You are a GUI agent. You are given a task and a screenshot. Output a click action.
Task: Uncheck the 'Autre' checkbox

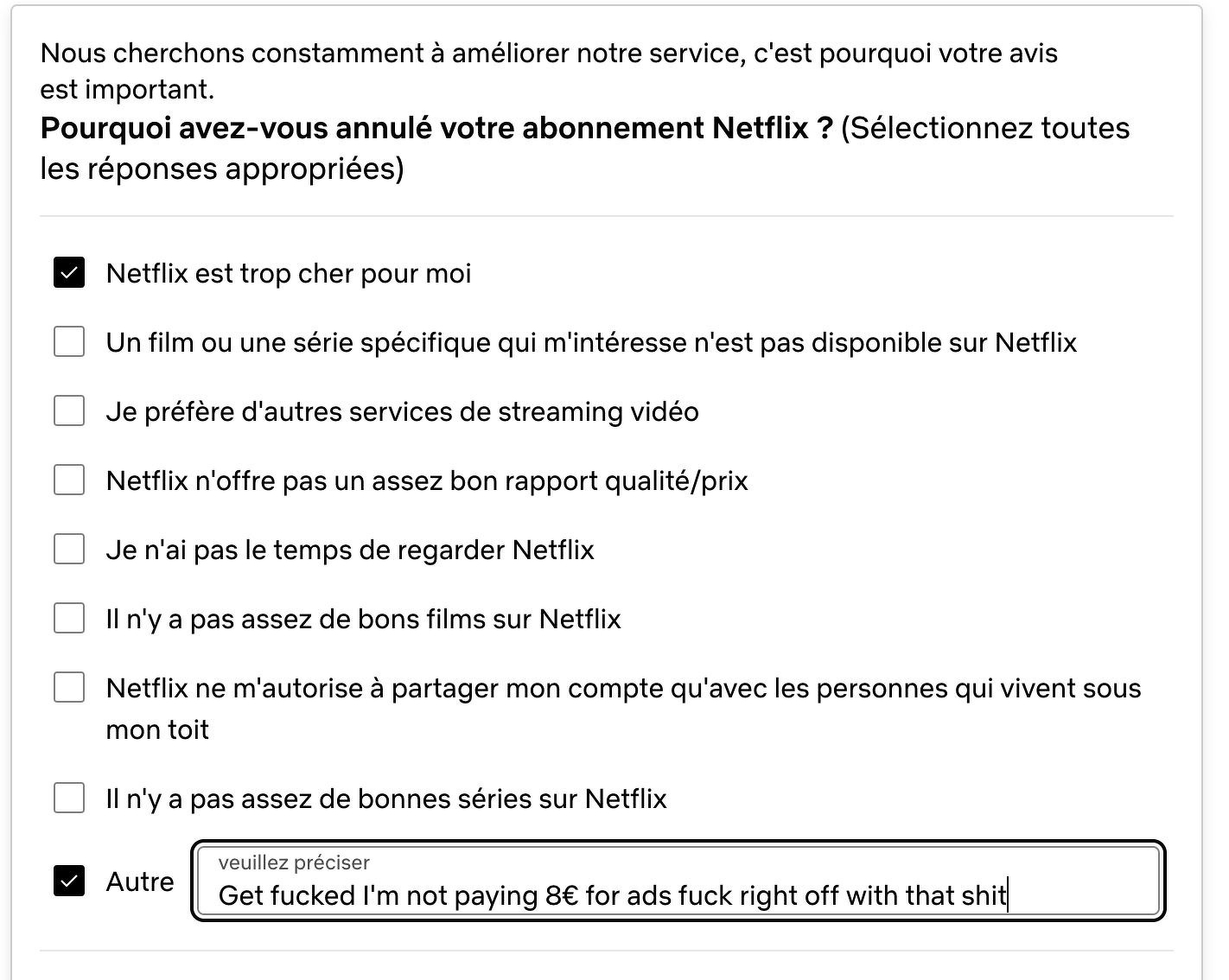[x=69, y=881]
